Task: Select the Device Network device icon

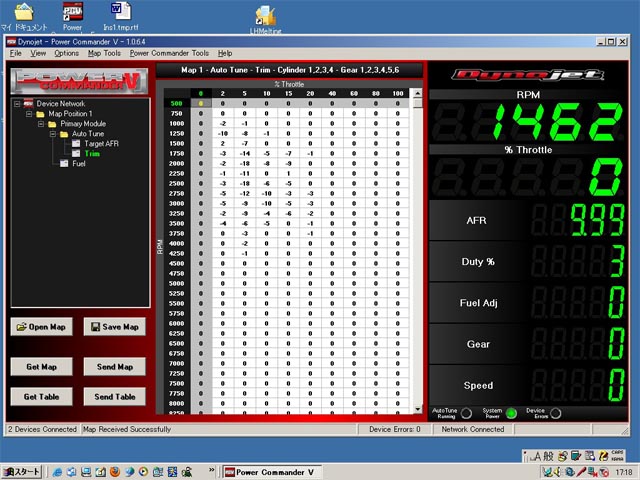Action: point(28,103)
